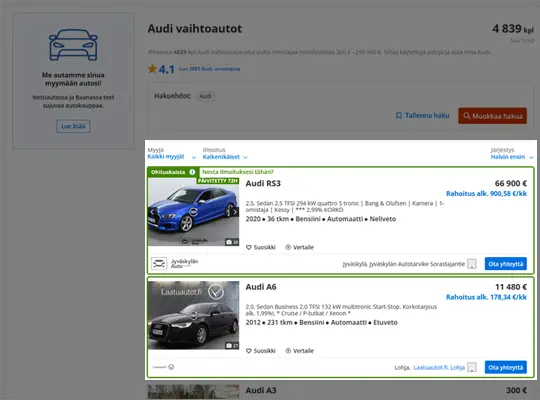
Task: Click Ota yhteyttä for Audi A6
Action: [506, 367]
